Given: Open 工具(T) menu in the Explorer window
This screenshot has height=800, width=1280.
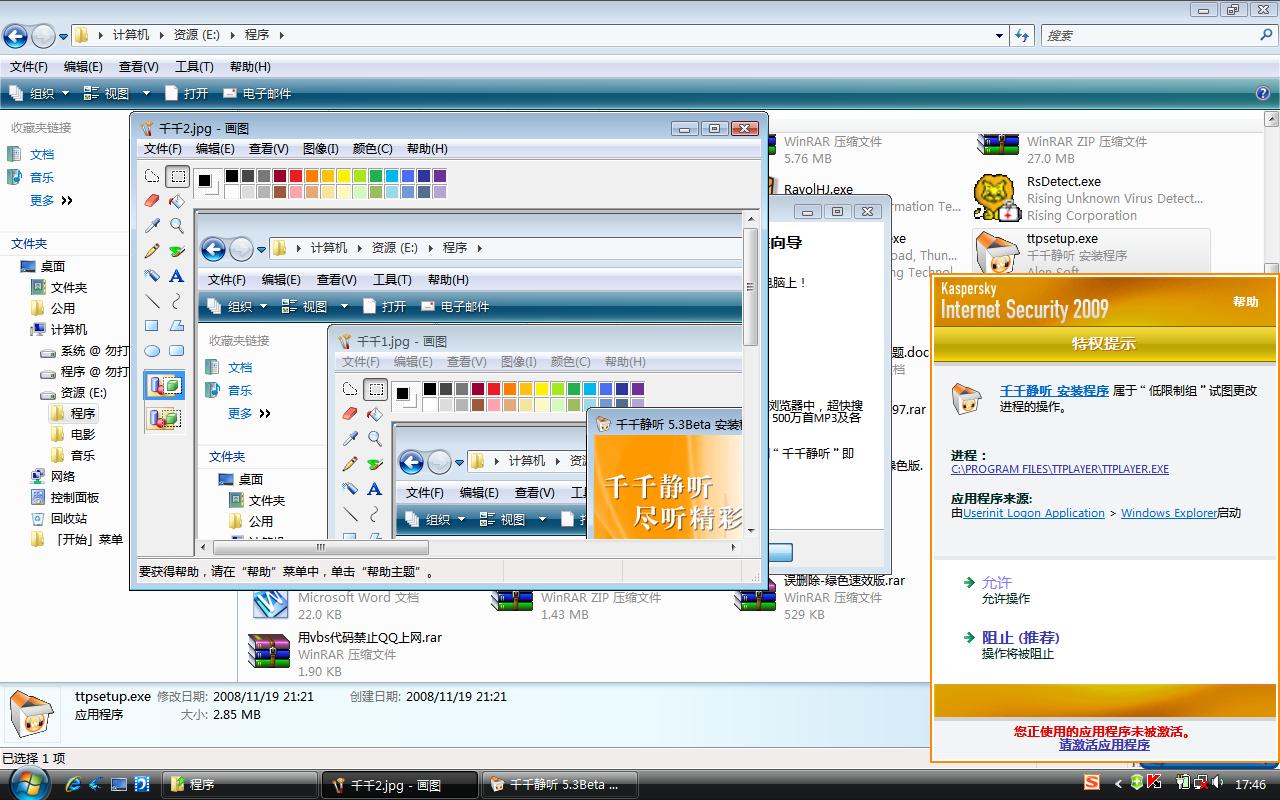Looking at the screenshot, I should (194, 66).
